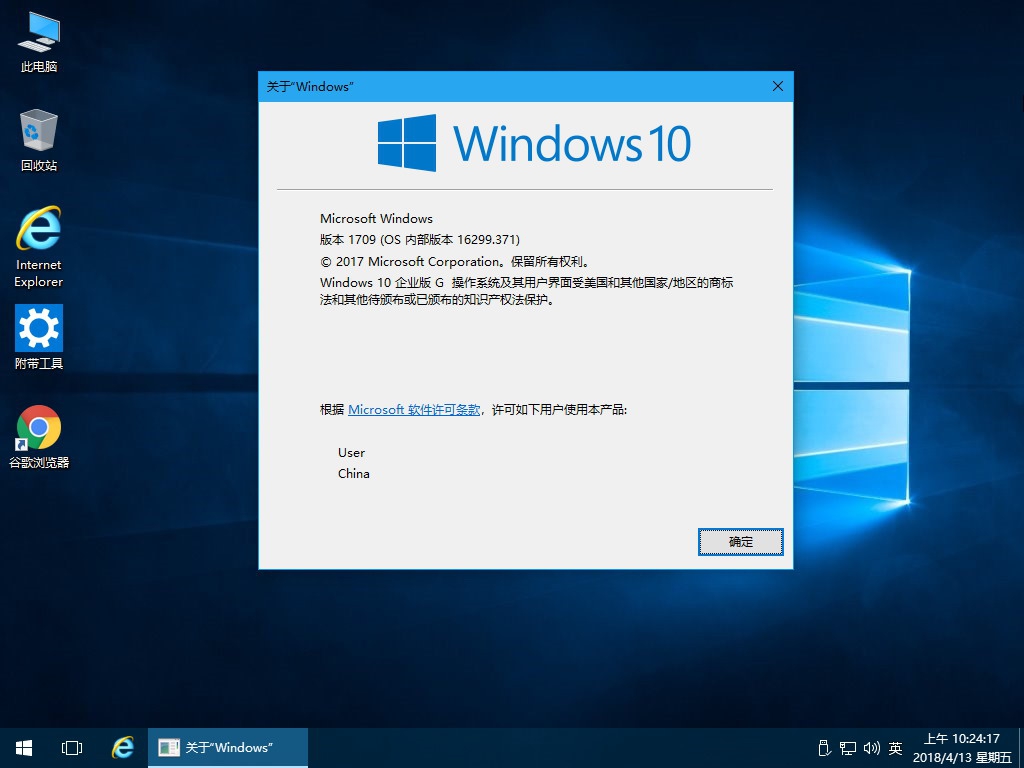The height and width of the screenshot is (768, 1024).
Task: Click the © 2017 Microsoft Corporation line
Action: pos(456,261)
